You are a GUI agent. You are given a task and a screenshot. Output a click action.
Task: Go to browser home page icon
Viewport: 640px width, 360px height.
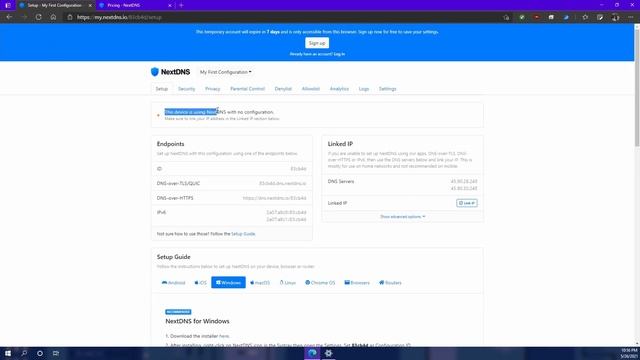pos(53,17)
